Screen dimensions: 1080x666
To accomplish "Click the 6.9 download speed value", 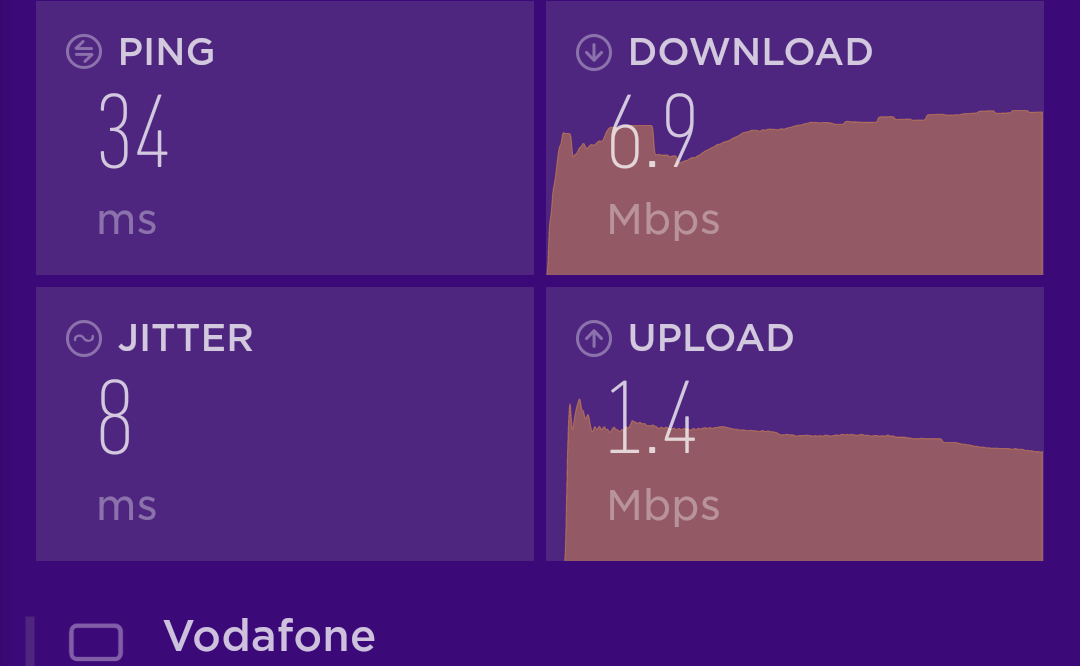I will click(x=652, y=132).
